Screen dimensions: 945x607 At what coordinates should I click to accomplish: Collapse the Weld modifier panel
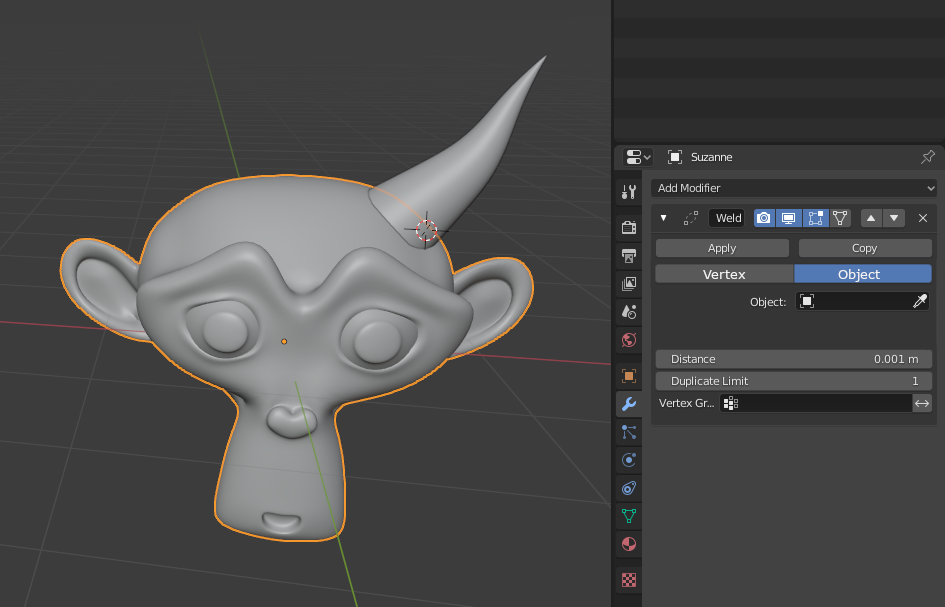[664, 218]
